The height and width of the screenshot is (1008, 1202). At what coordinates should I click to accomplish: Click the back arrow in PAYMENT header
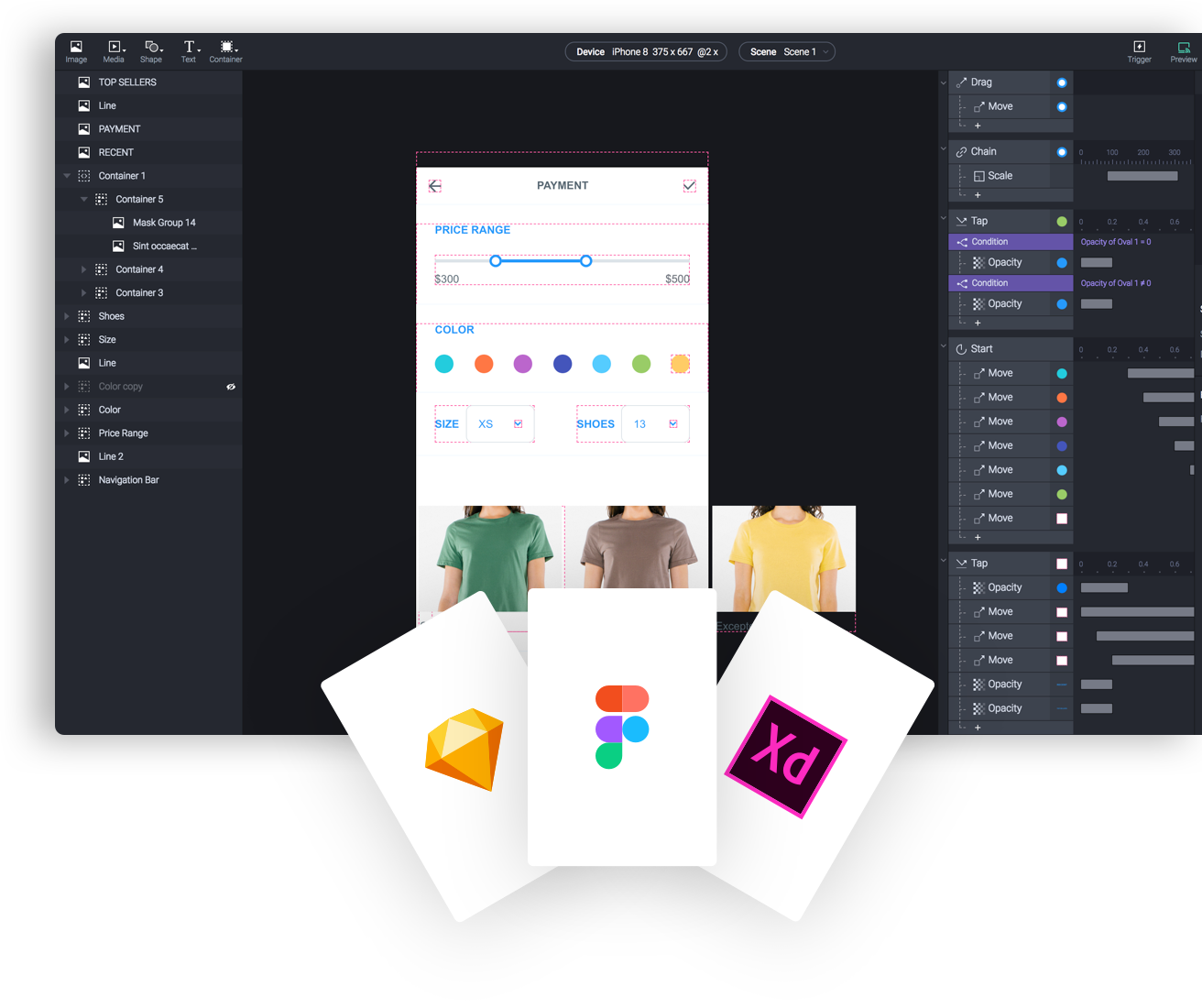click(x=435, y=186)
